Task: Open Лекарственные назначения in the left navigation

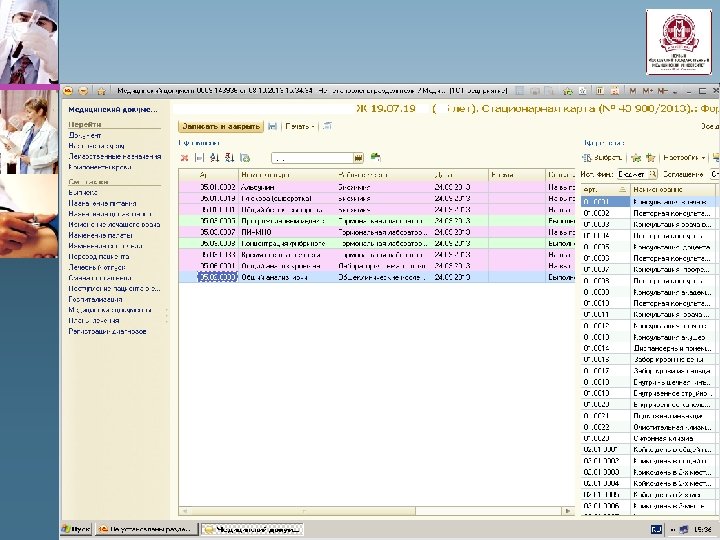Action: 113,156
